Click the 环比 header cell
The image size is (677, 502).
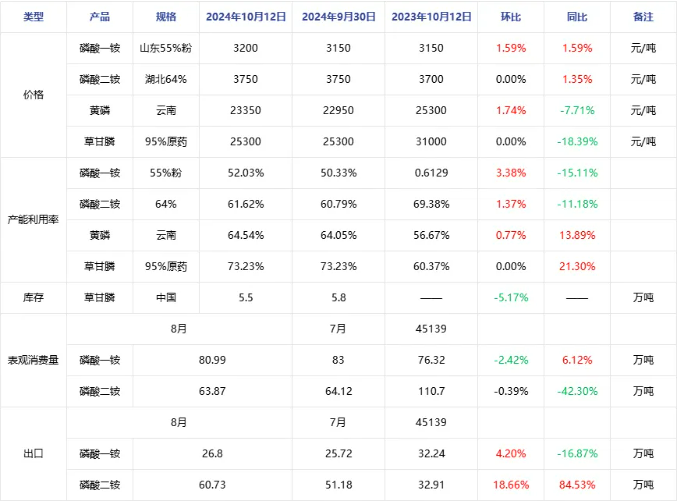point(511,17)
